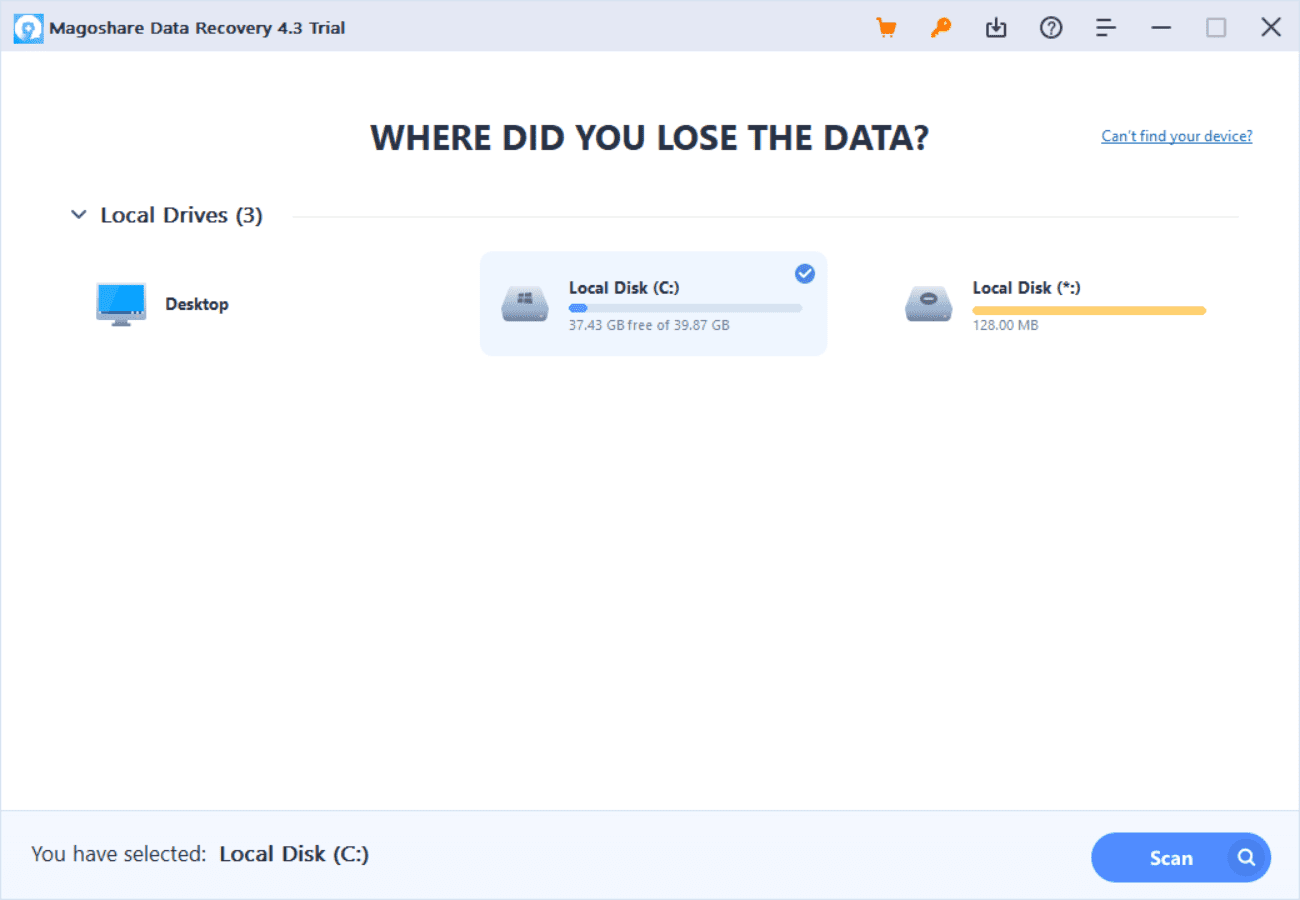The height and width of the screenshot is (900, 1300).
Task: Collapse the Local Drives section chevron
Action: tap(79, 215)
